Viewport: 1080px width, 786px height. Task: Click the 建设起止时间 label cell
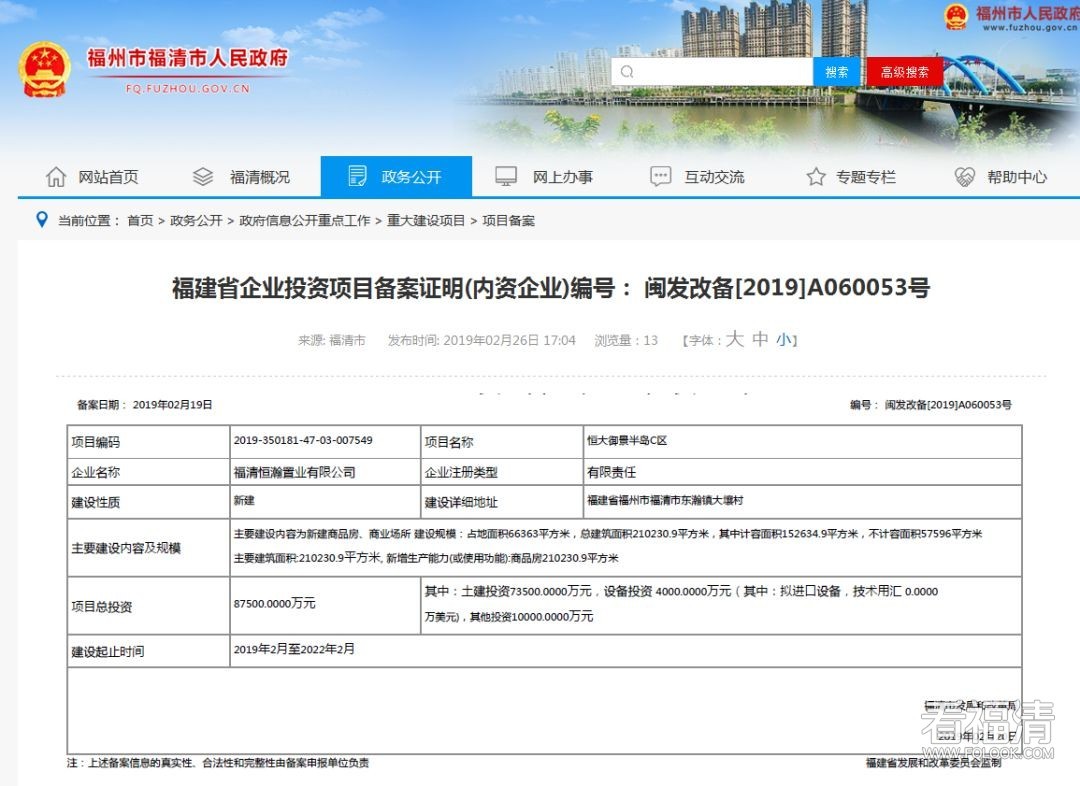(x=148, y=651)
